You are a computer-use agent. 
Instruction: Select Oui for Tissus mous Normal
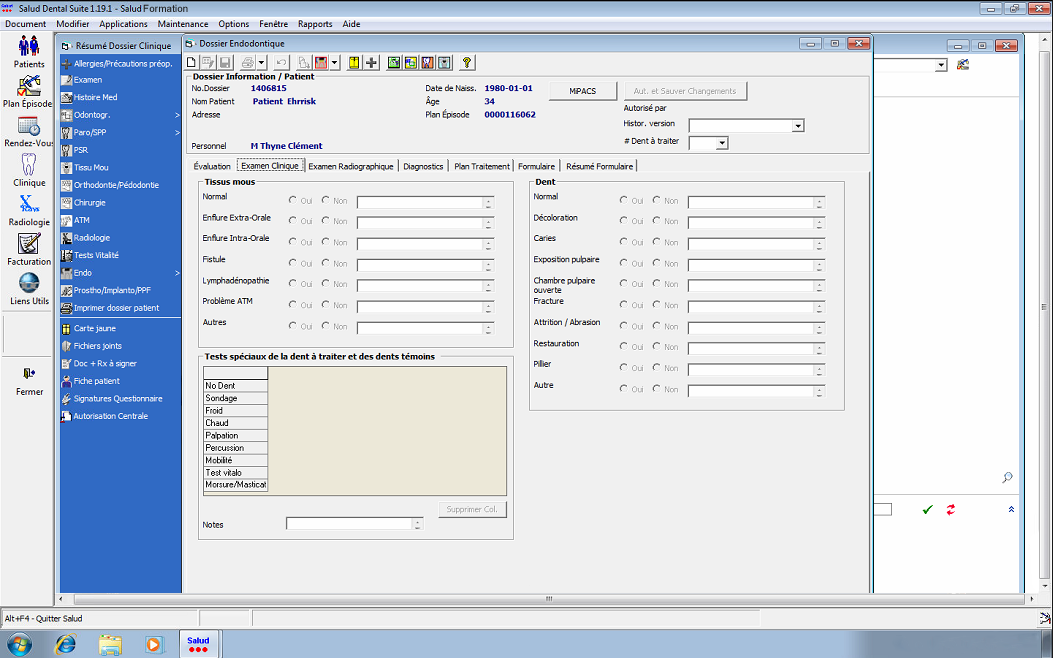[293, 200]
